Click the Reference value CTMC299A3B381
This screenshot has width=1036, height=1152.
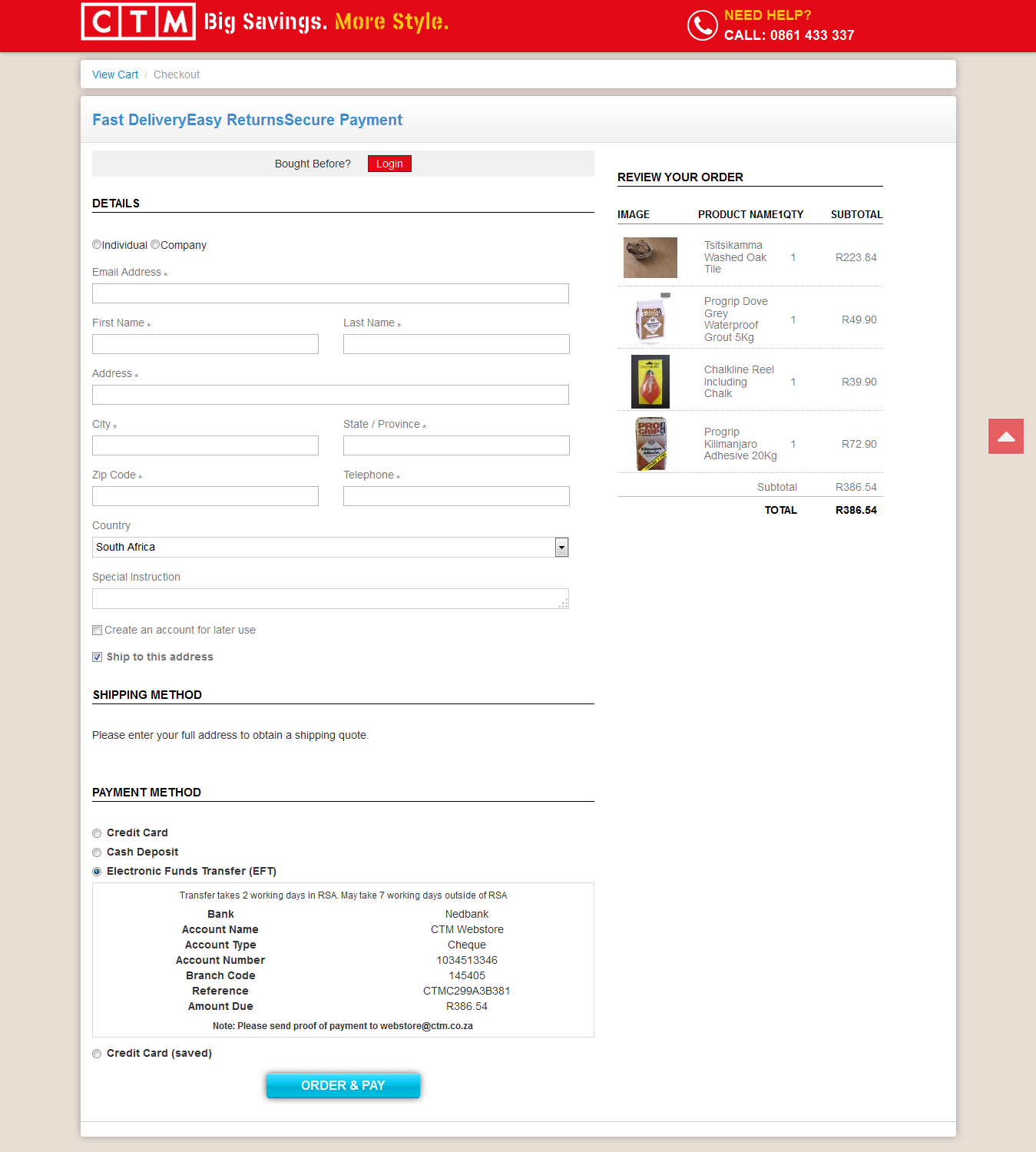(x=467, y=991)
